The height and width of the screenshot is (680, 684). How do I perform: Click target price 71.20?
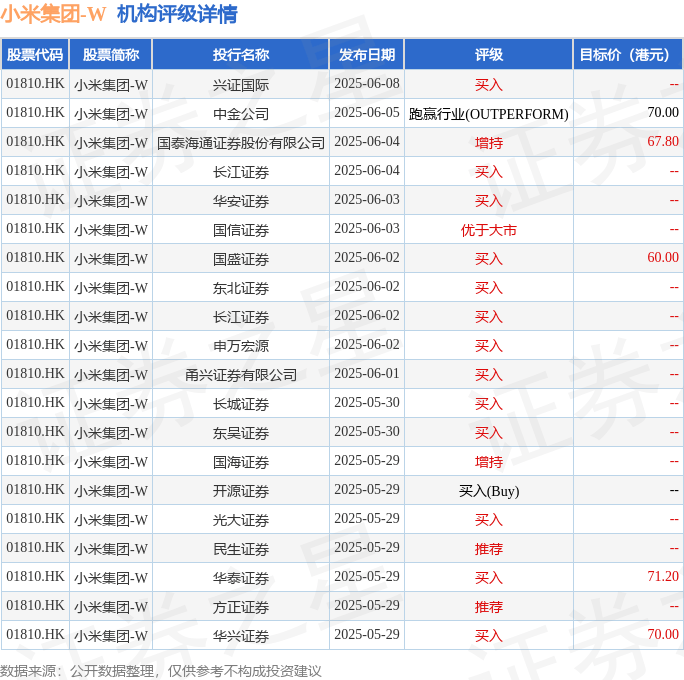point(663,576)
